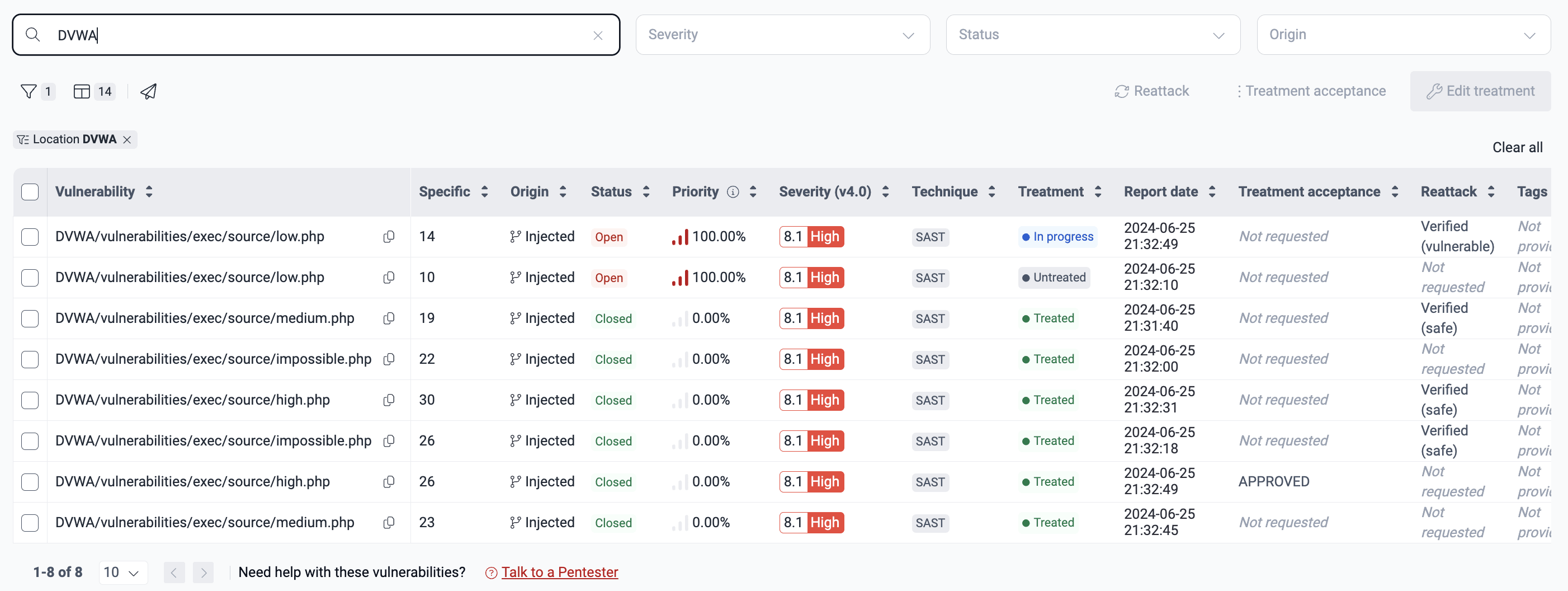Open the Severity filter dropdown
The height and width of the screenshot is (591, 1568).
pyautogui.click(x=782, y=35)
